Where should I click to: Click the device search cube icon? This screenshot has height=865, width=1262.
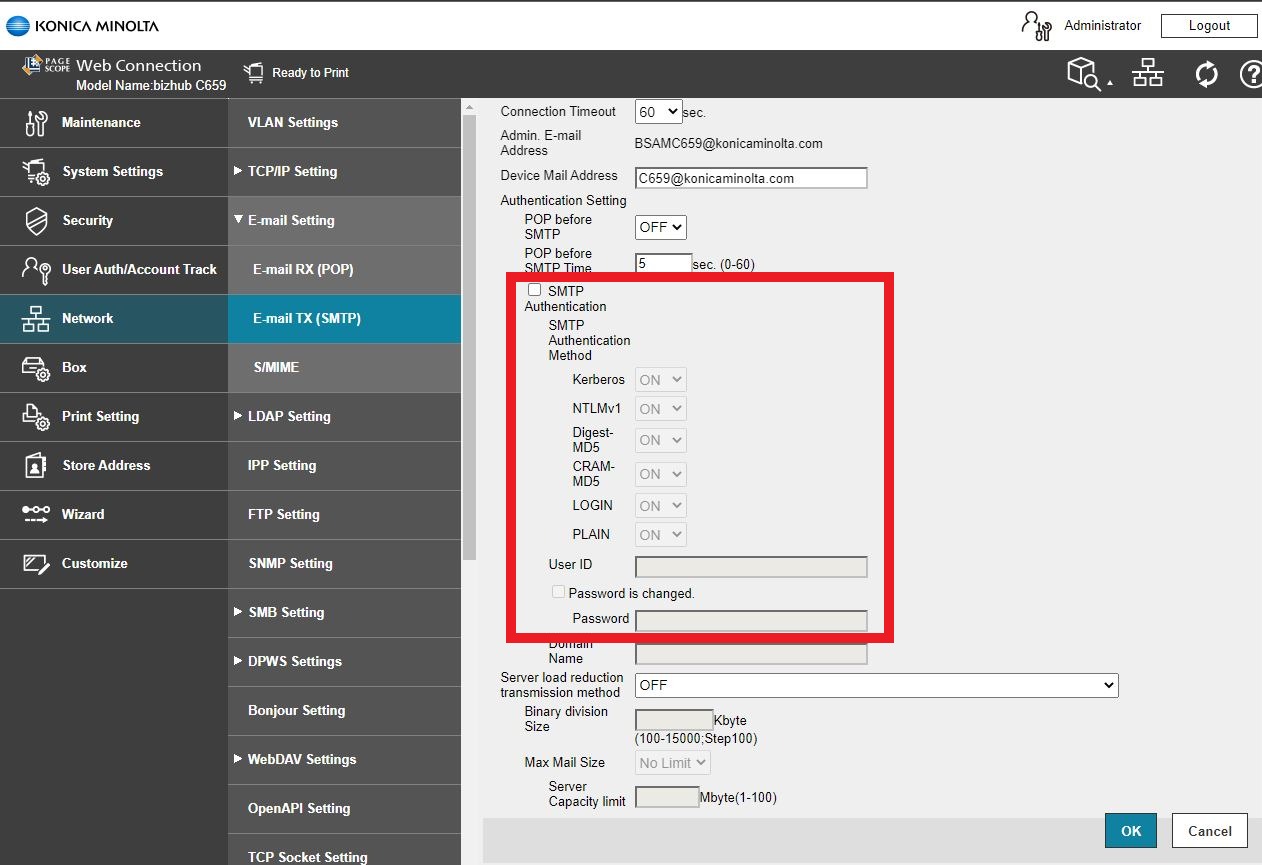(x=1084, y=73)
